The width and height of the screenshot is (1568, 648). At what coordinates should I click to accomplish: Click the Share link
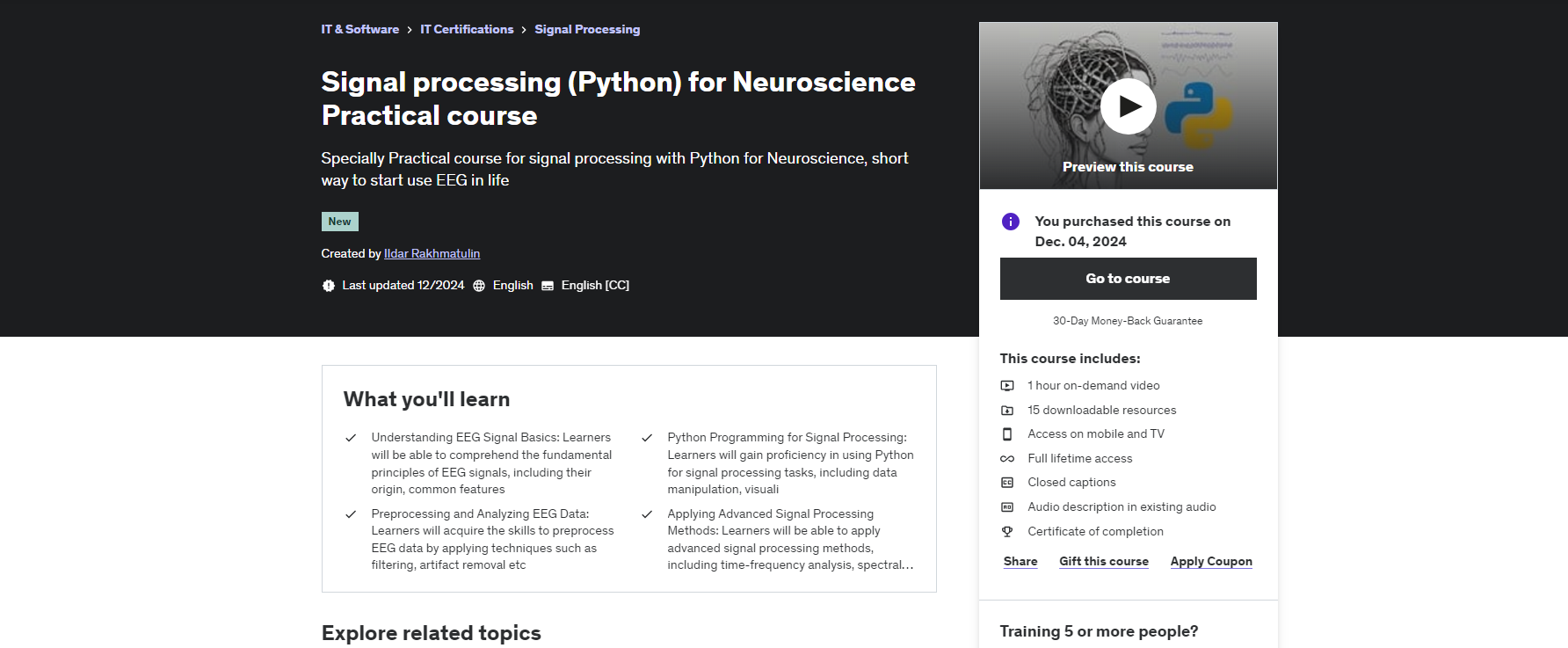point(1020,561)
